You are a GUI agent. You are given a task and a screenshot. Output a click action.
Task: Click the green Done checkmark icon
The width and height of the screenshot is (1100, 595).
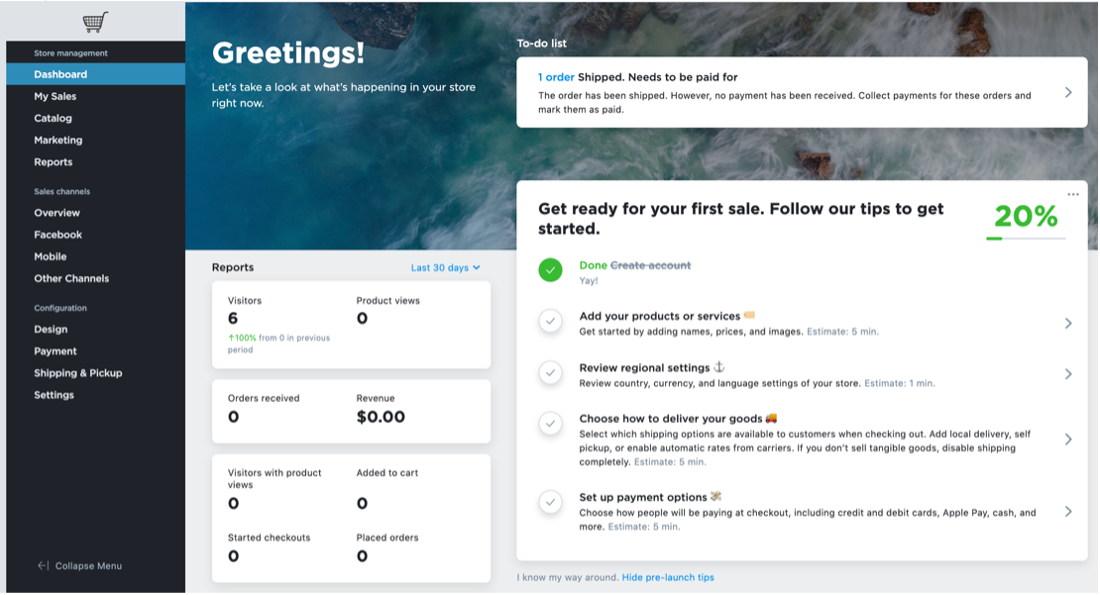tap(550, 270)
